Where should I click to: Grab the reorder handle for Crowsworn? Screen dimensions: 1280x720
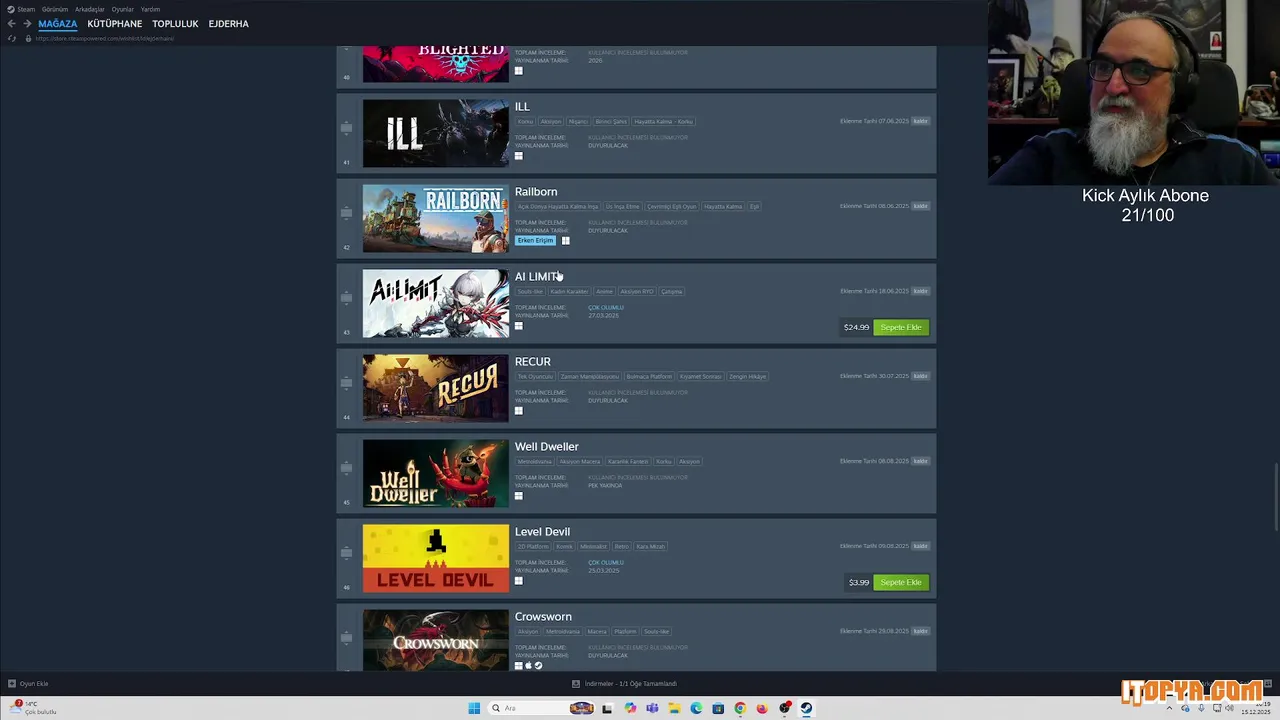[346, 638]
